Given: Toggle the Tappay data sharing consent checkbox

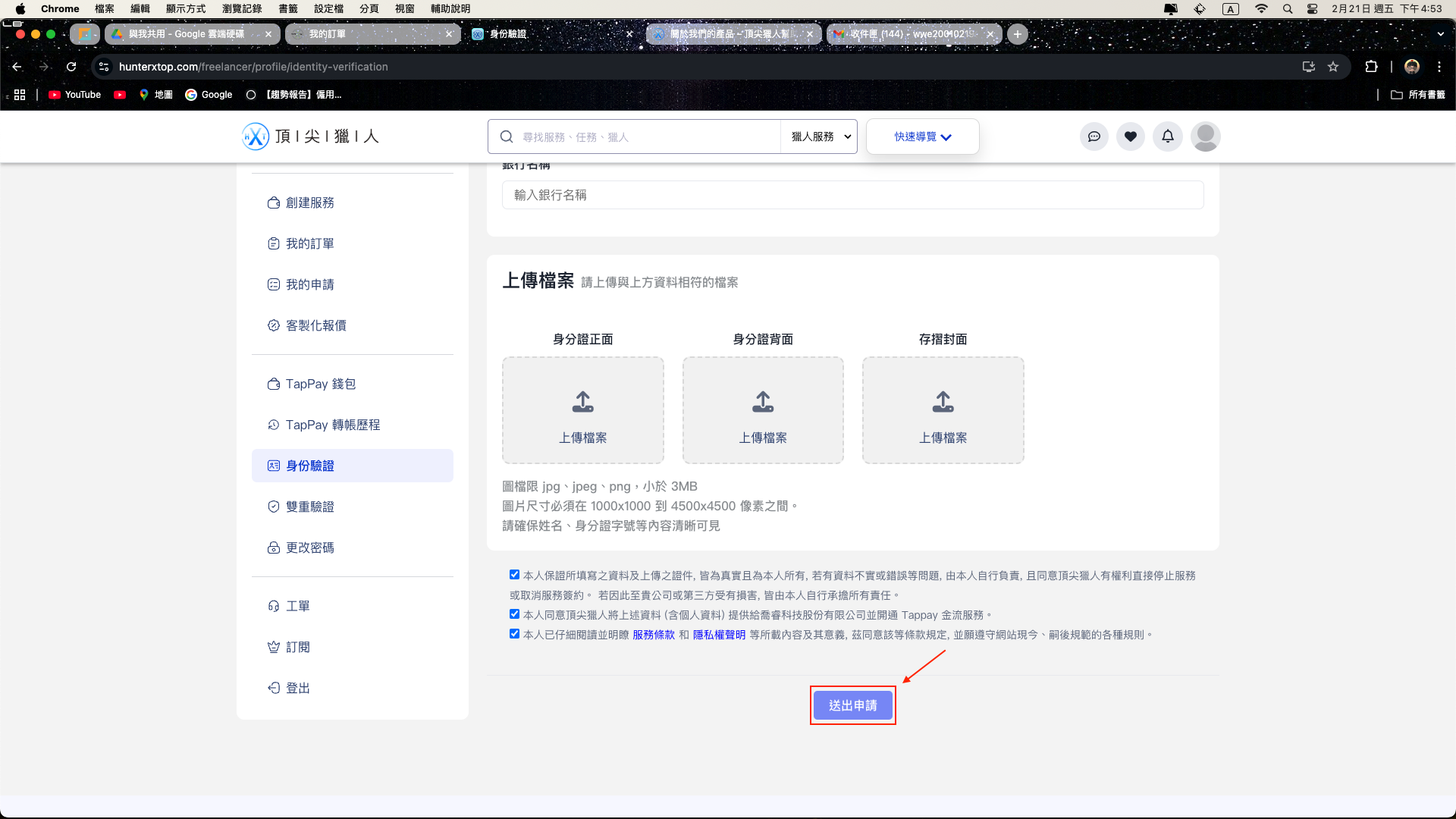Looking at the screenshot, I should pos(514,614).
